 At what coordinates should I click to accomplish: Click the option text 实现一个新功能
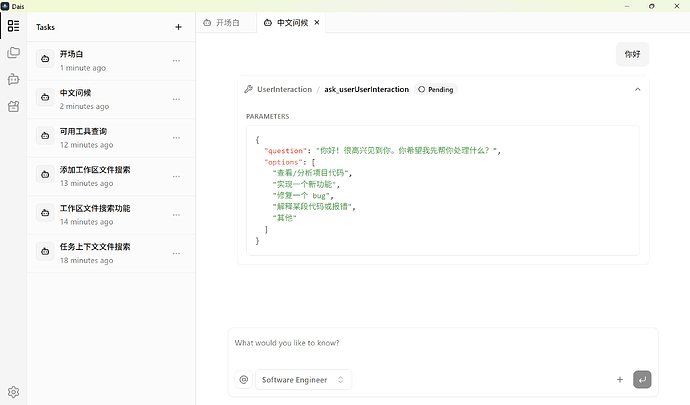(x=306, y=184)
